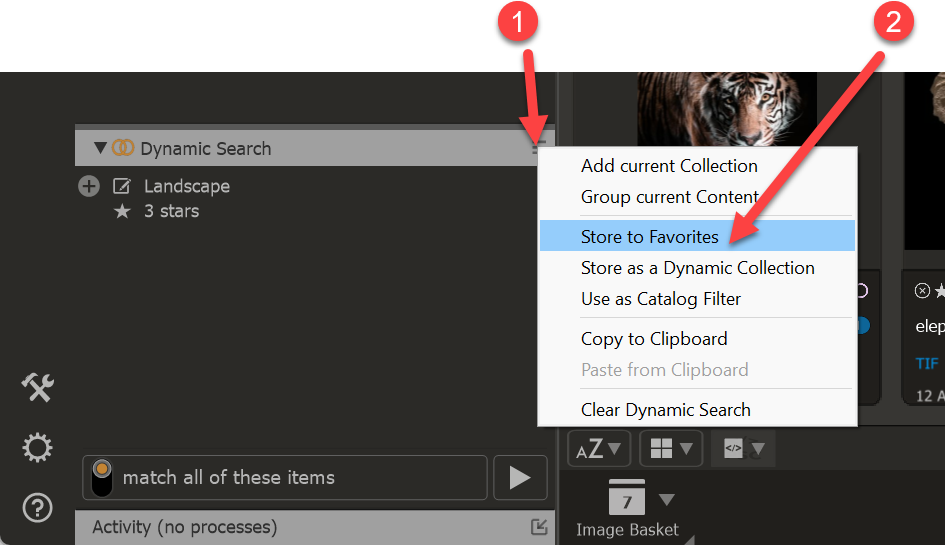Viewport: 945px width, 545px height.
Task: Select the 3 stars search entry
Action: point(171,211)
